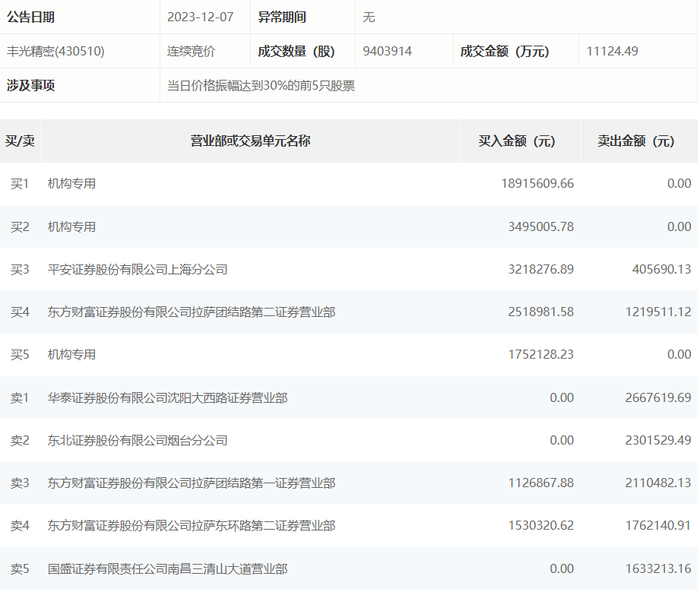The width and height of the screenshot is (700, 592).
Task: Click 东方财富证券拉萨团结路第二证券营业部
Action: (192, 312)
